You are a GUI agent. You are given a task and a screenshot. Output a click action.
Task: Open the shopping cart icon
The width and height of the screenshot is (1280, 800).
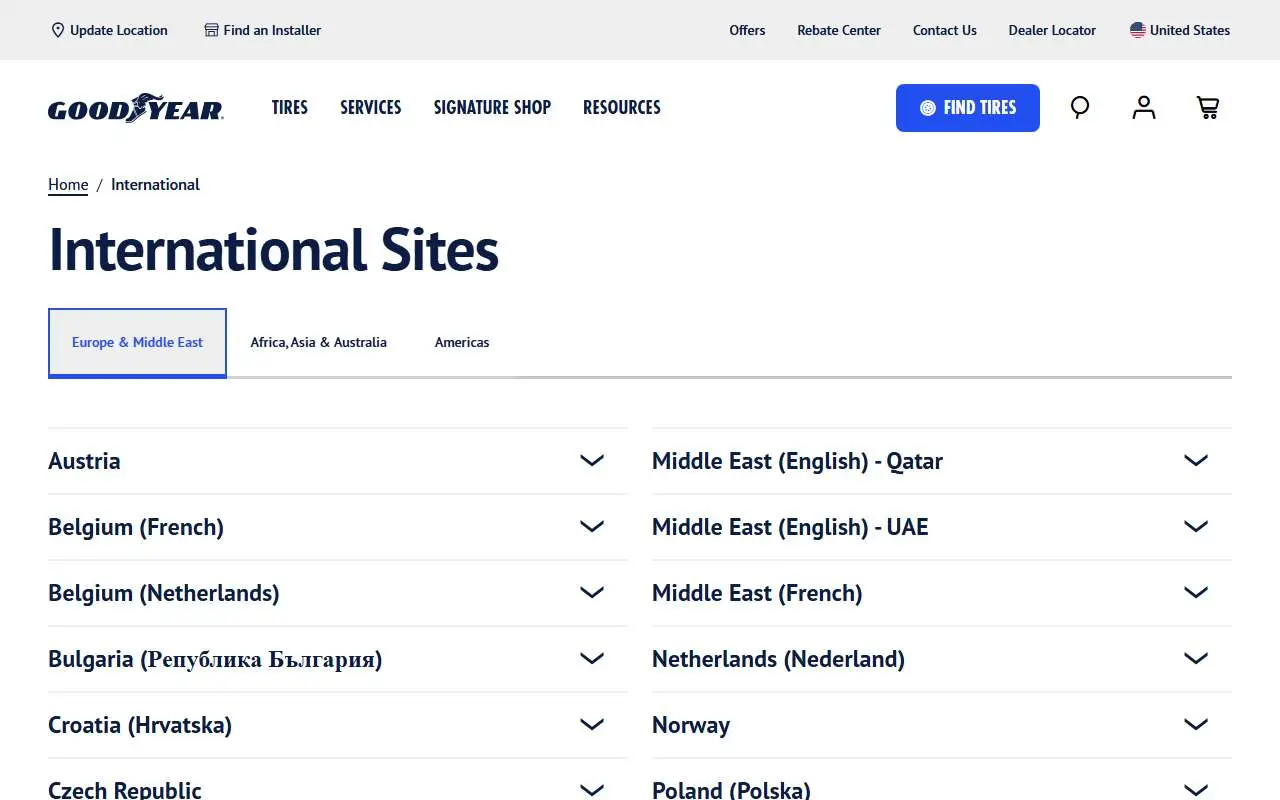(1208, 107)
